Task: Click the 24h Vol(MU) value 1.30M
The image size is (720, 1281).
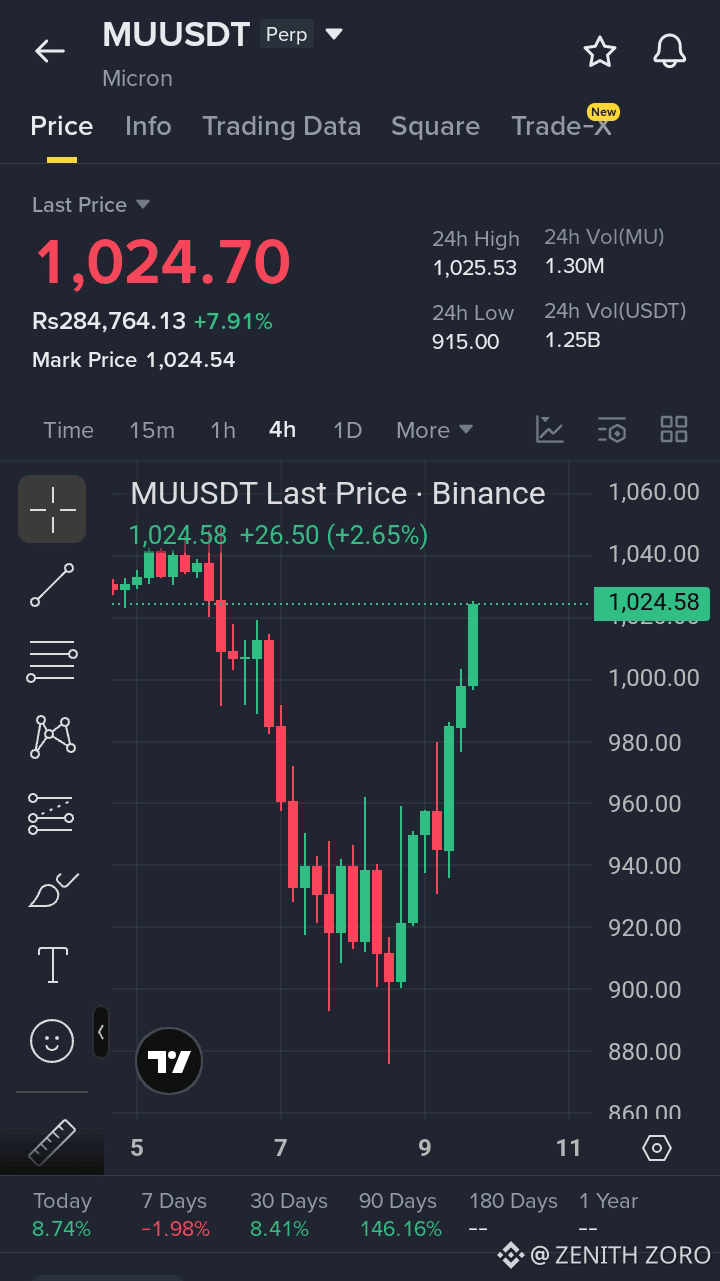Action: pos(574,266)
